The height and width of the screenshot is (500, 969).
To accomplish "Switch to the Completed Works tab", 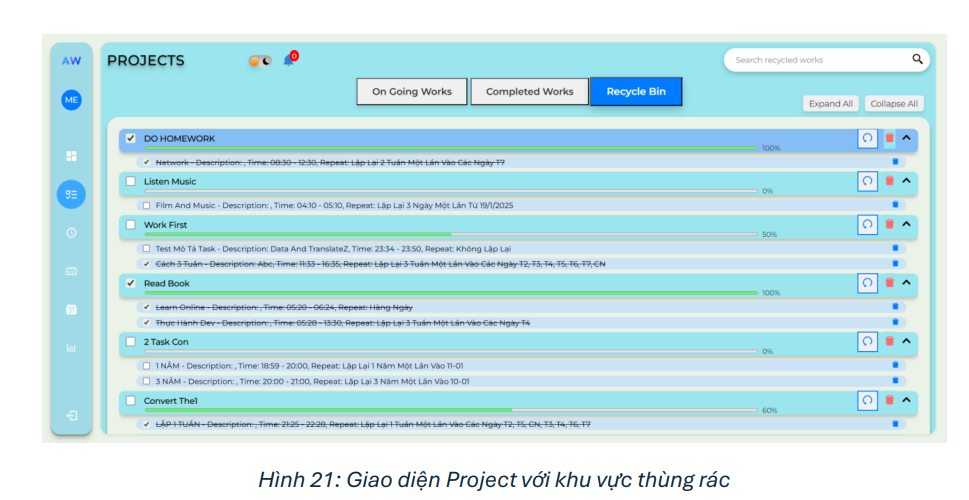I will 530,91.
